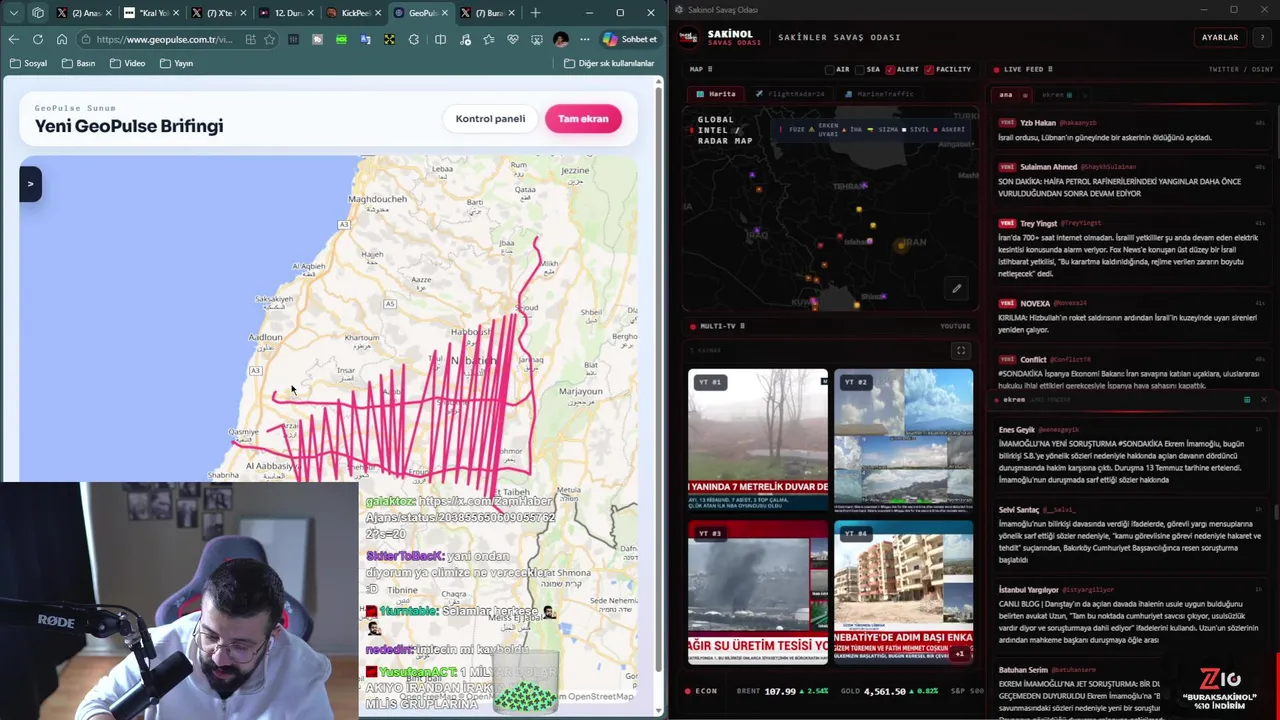Open AYARLAR in Sakinol window
The image size is (1280, 720).
coord(1220,37)
